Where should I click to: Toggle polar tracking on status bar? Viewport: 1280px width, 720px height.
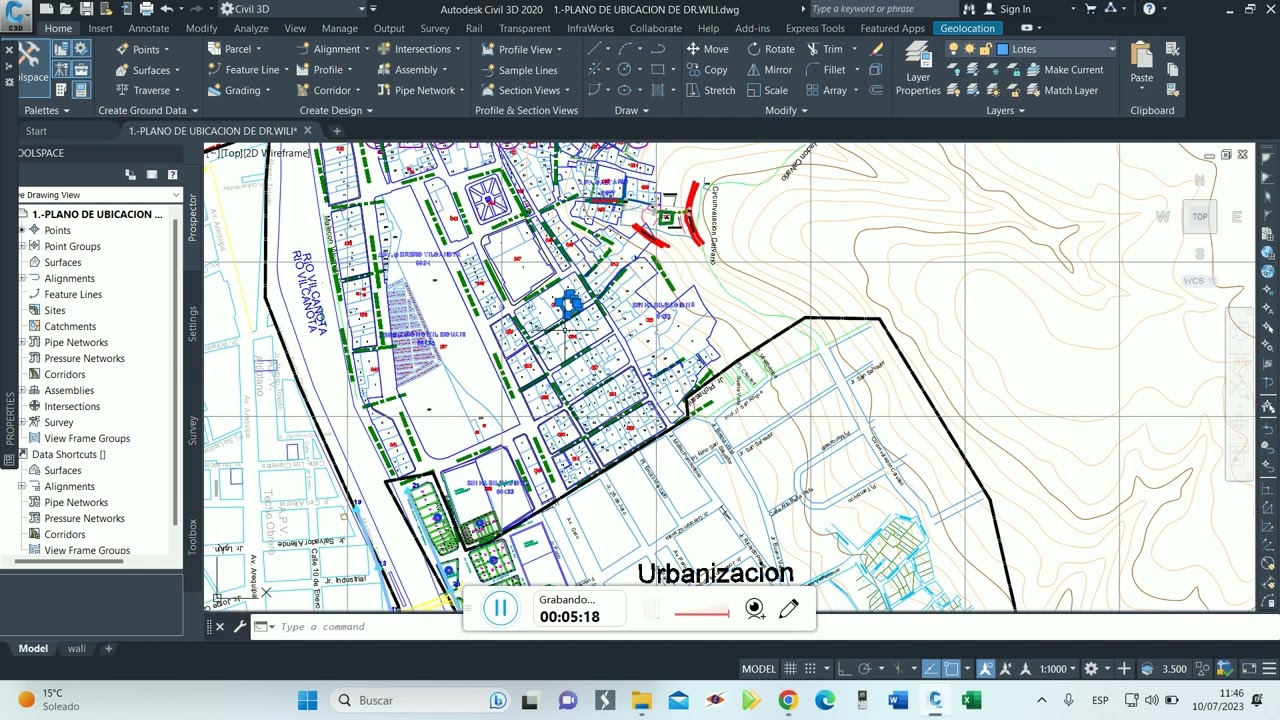865,669
